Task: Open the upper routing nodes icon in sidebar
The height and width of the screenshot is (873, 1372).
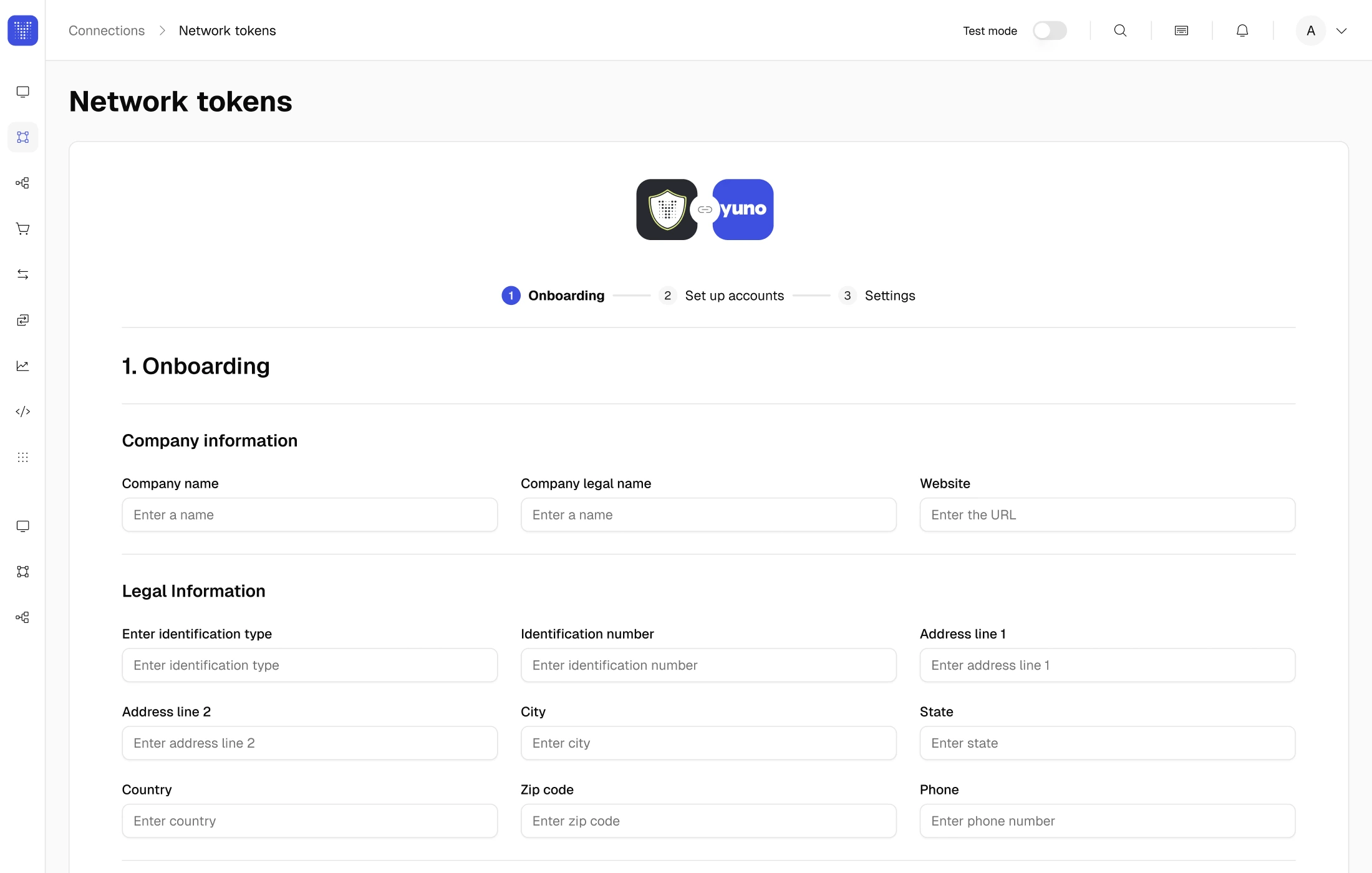Action: (x=22, y=183)
